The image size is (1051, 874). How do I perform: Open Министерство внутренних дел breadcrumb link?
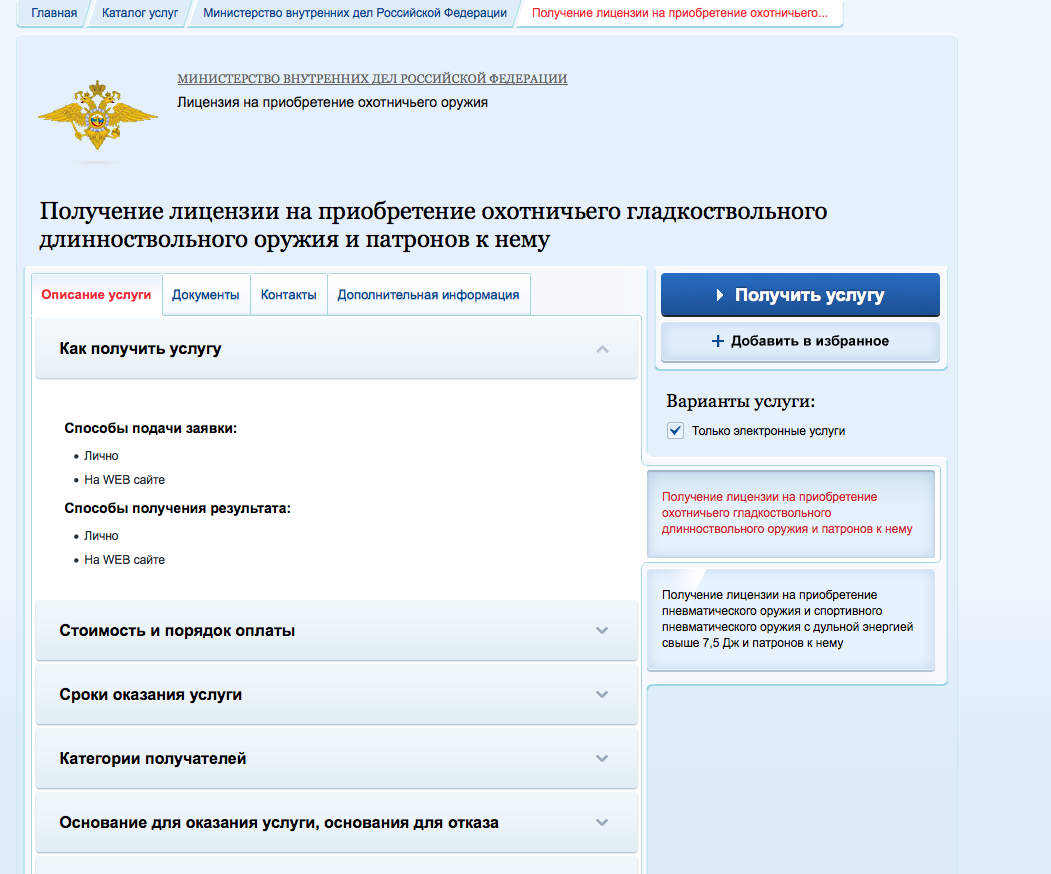[x=354, y=14]
